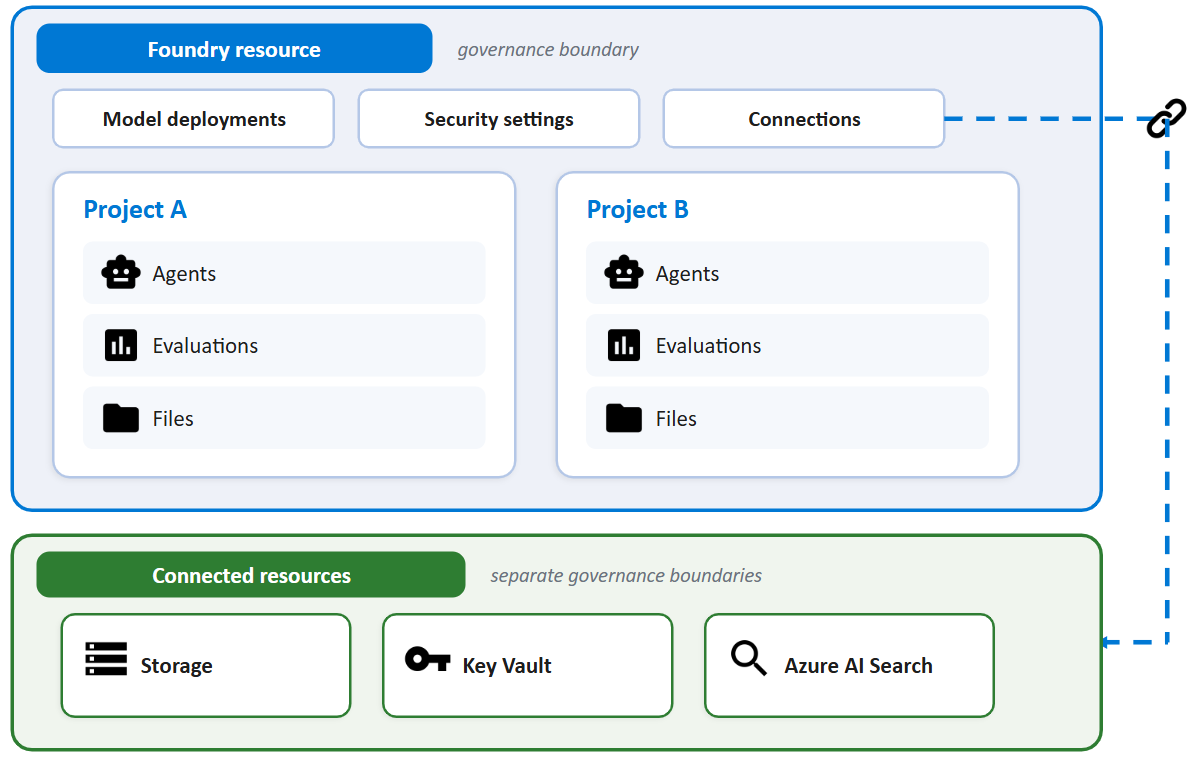The height and width of the screenshot is (768, 1187).
Task: Click the Storage label
Action: (176, 666)
